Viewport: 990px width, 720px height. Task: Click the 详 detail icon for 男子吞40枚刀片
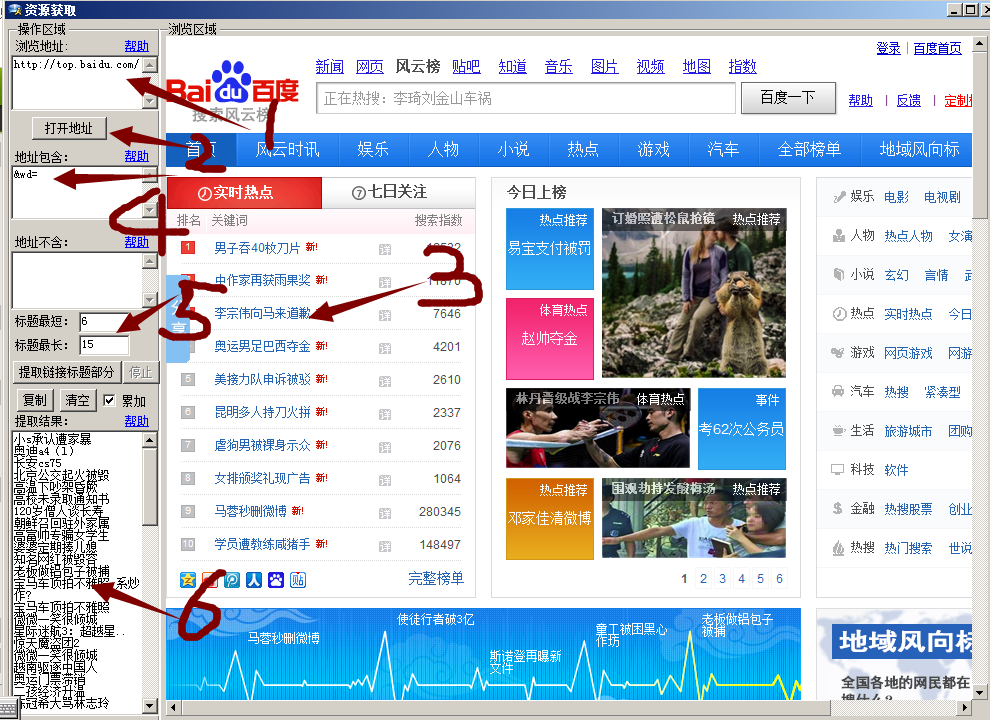tap(385, 249)
